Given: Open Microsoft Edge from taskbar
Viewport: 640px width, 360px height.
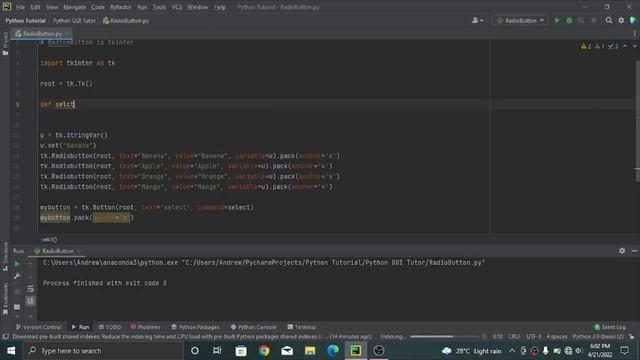Looking at the screenshot, I should click(x=333, y=351).
